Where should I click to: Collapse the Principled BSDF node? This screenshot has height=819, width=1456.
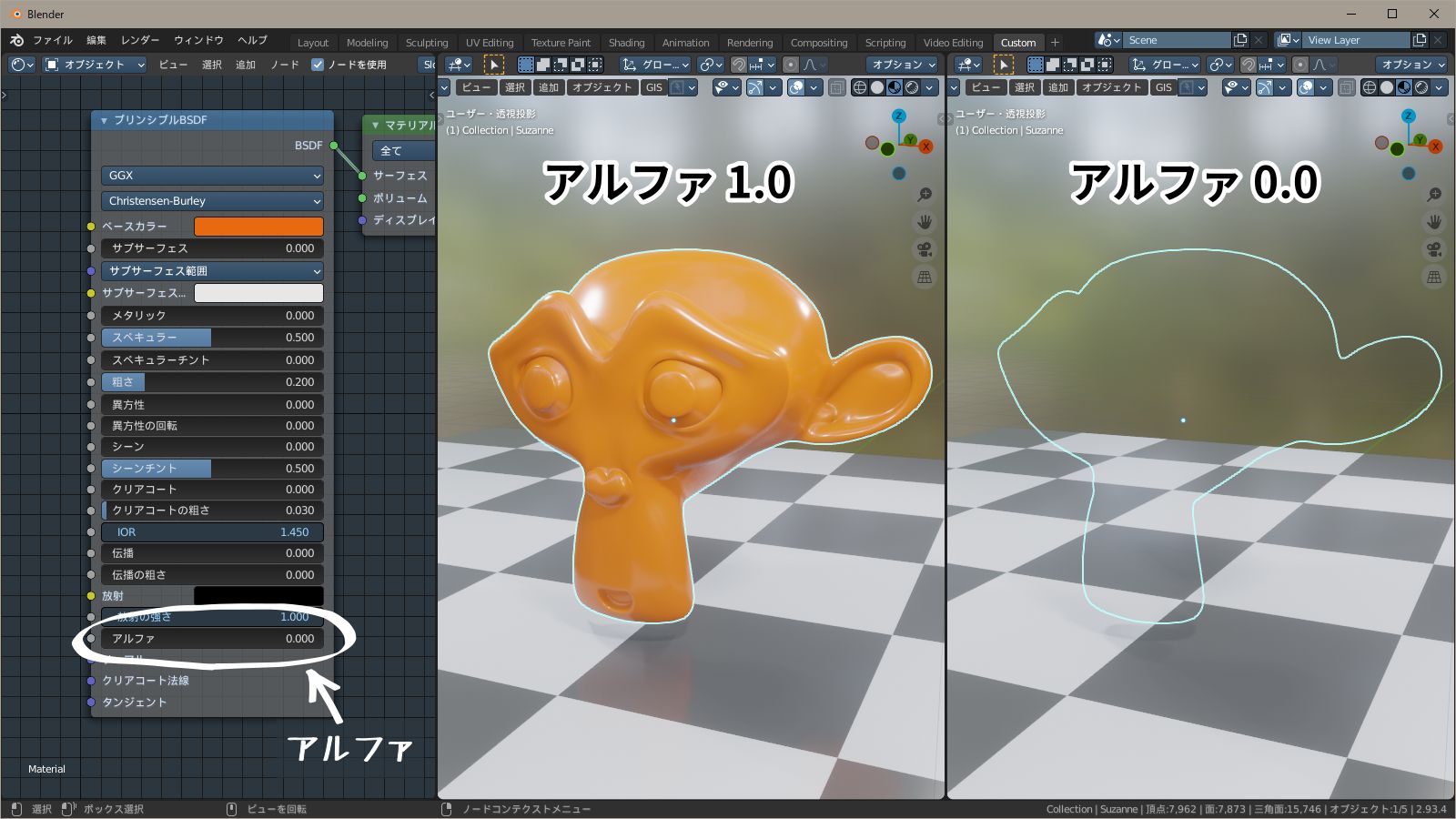(x=105, y=120)
